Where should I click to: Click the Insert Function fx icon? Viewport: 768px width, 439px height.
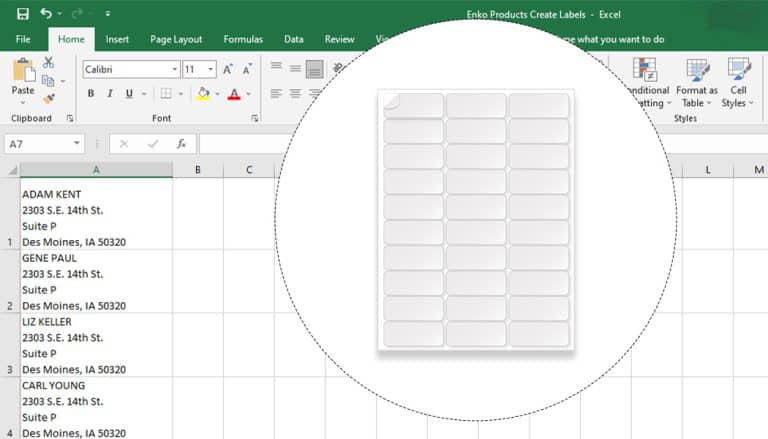[x=181, y=144]
